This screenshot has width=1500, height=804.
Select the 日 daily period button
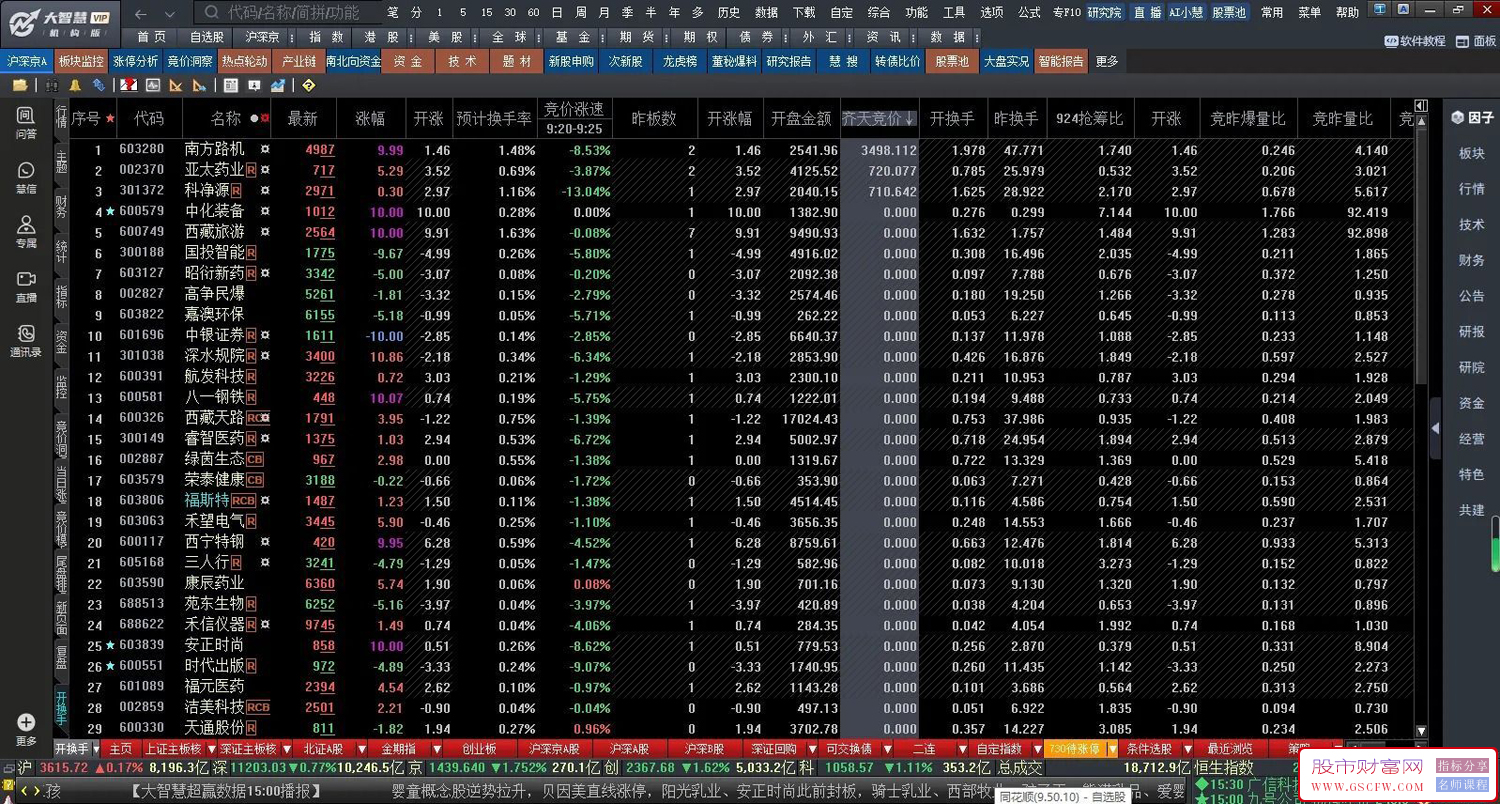point(558,13)
